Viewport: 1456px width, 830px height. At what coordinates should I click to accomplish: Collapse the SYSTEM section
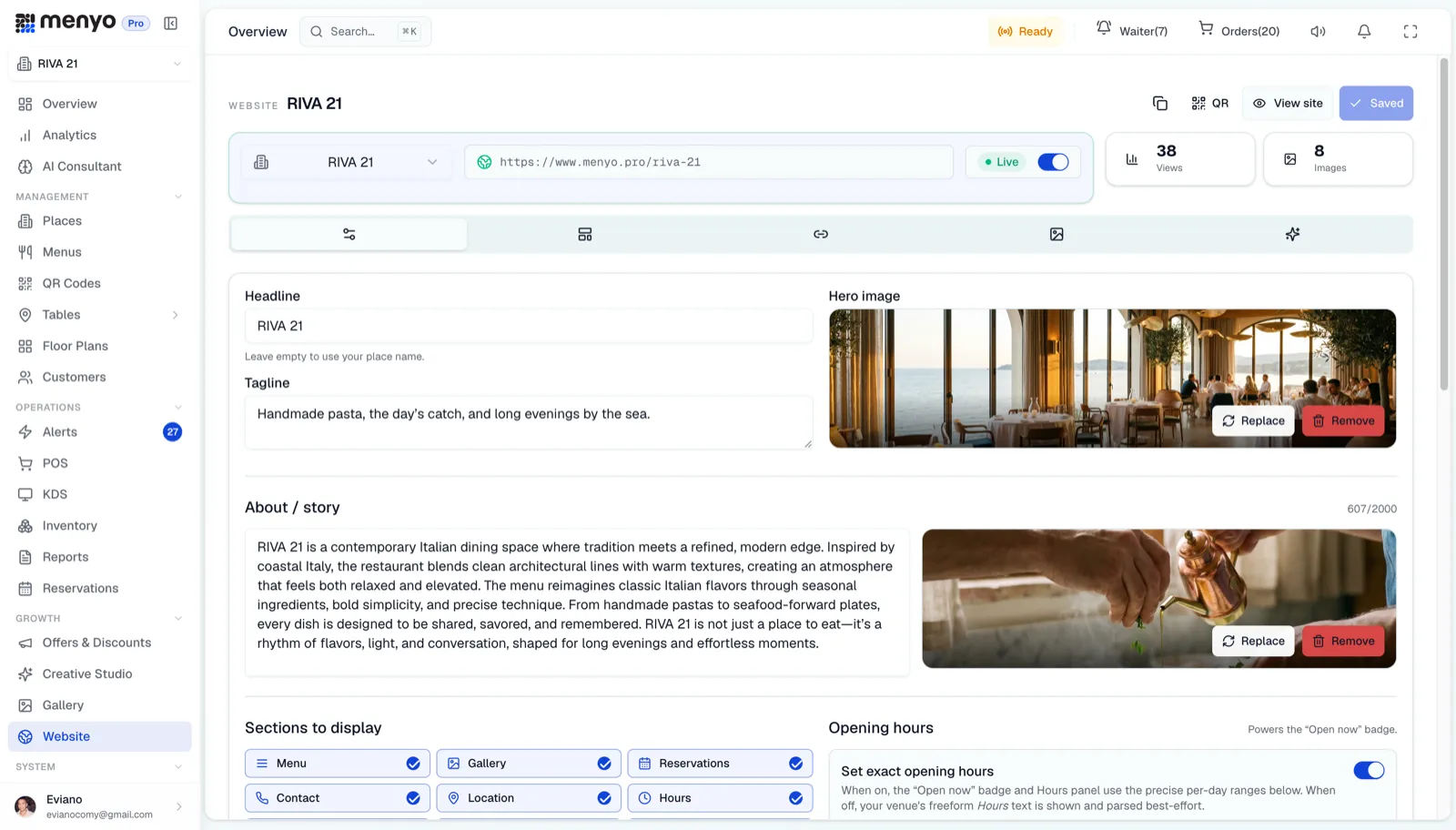tap(178, 767)
